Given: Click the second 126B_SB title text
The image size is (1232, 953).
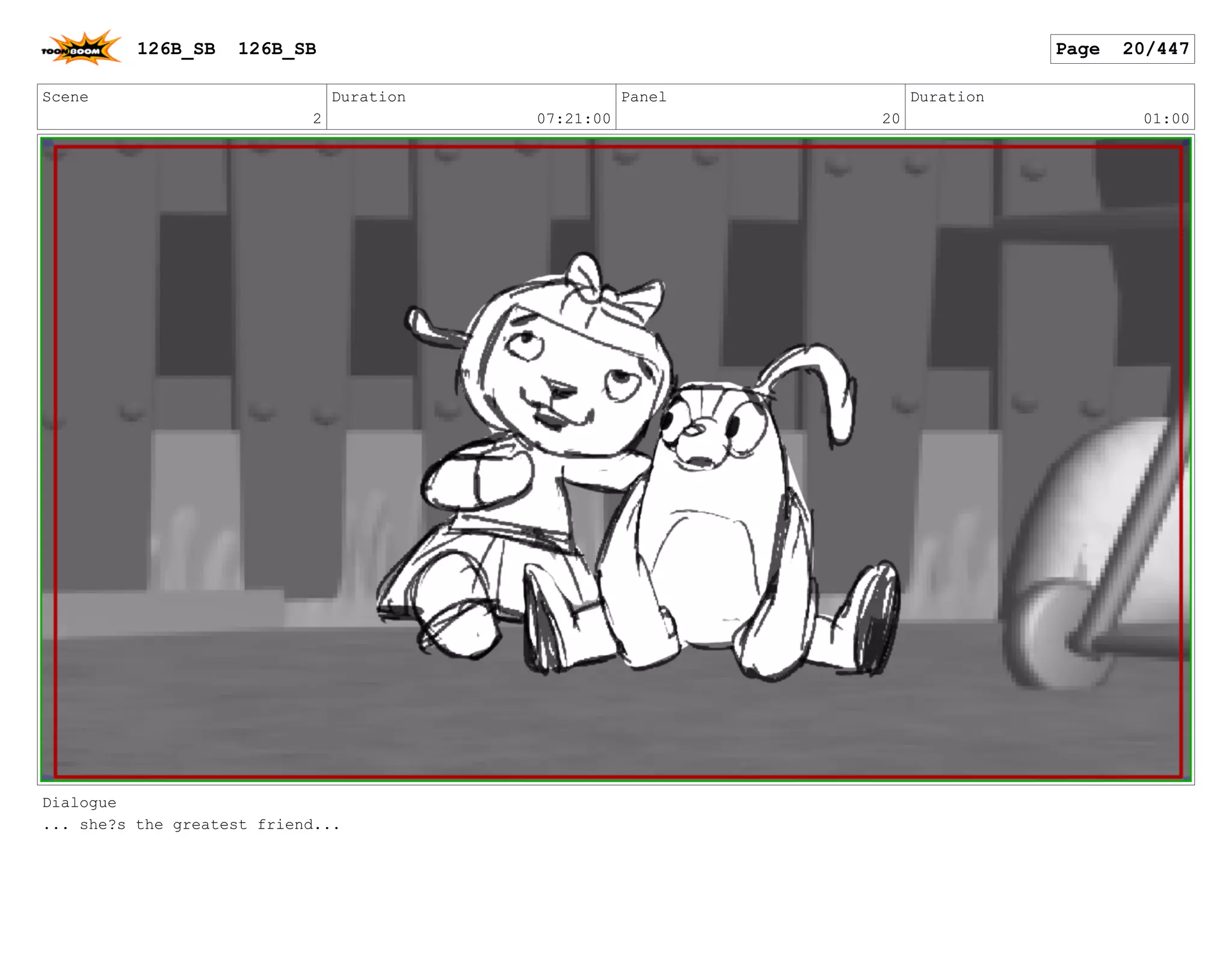Looking at the screenshot, I should [x=277, y=49].
